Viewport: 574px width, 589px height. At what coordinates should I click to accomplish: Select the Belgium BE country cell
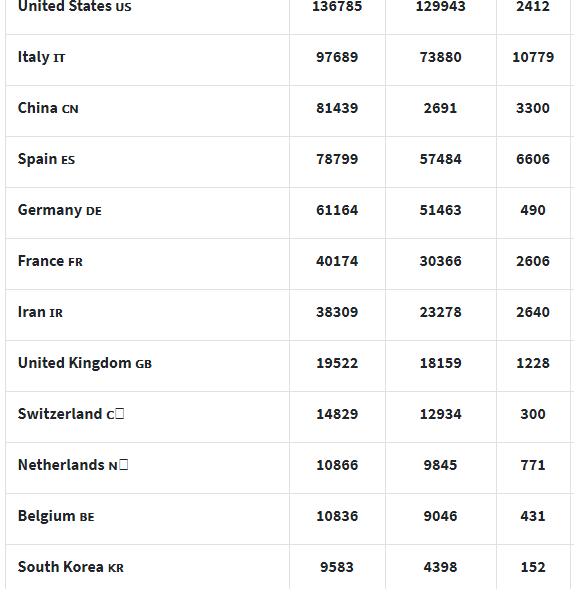click(56, 516)
